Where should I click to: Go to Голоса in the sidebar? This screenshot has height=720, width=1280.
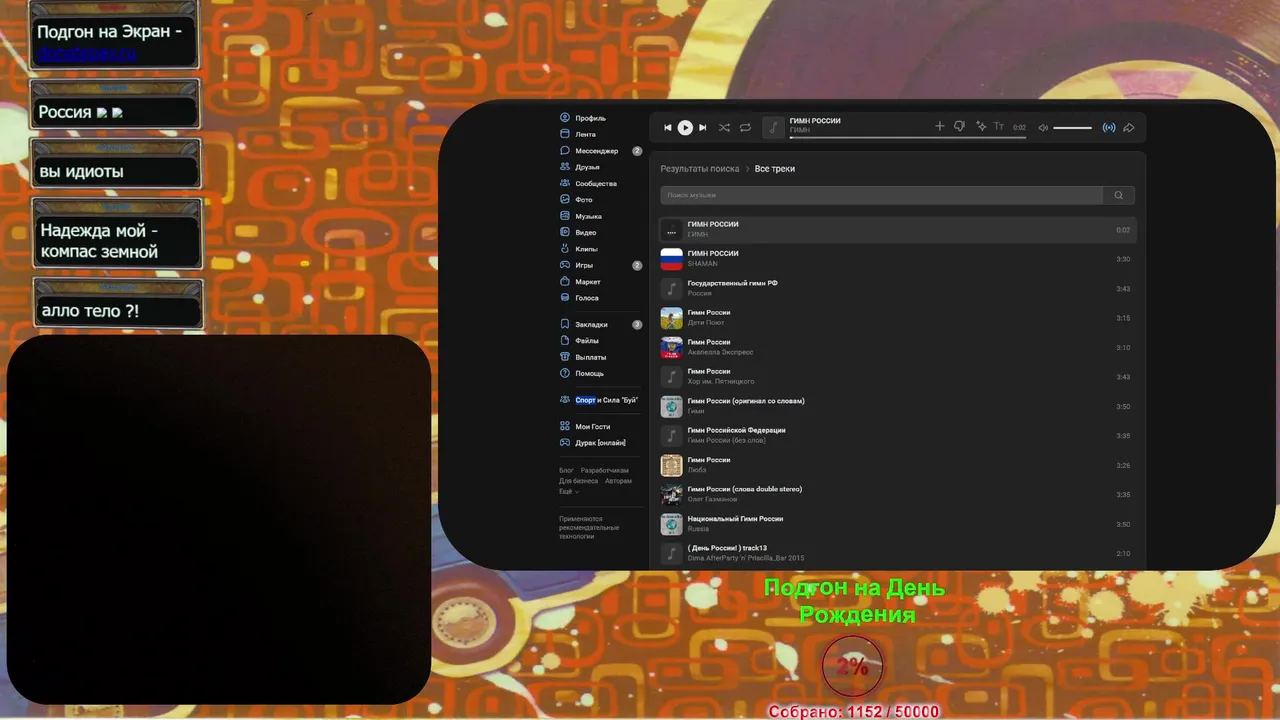(x=587, y=298)
